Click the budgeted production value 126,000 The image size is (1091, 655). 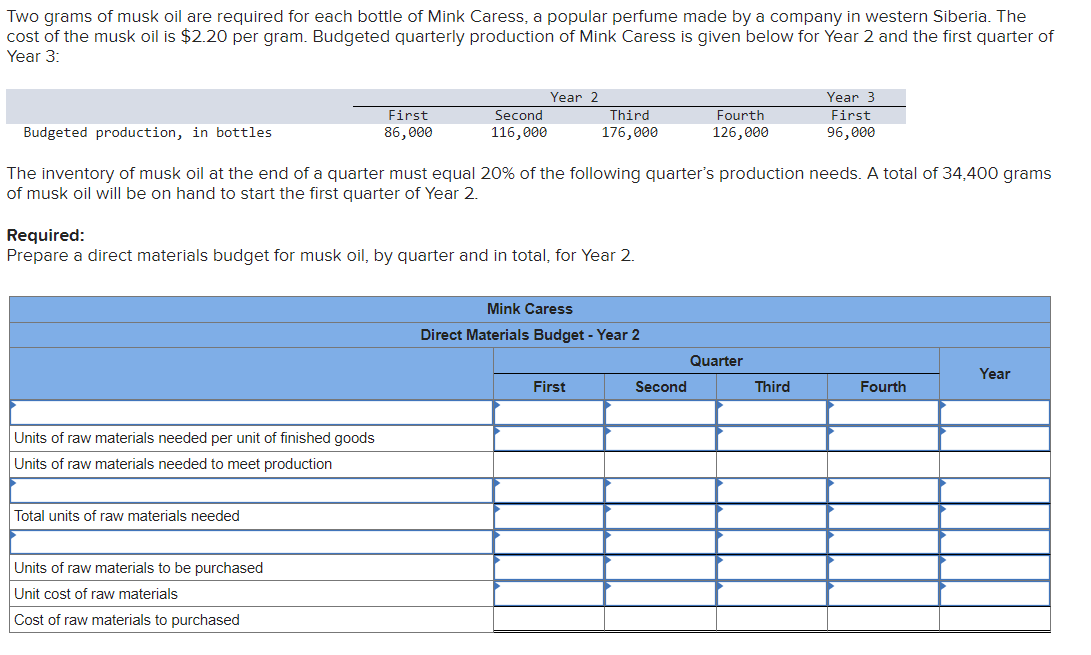[x=740, y=132]
